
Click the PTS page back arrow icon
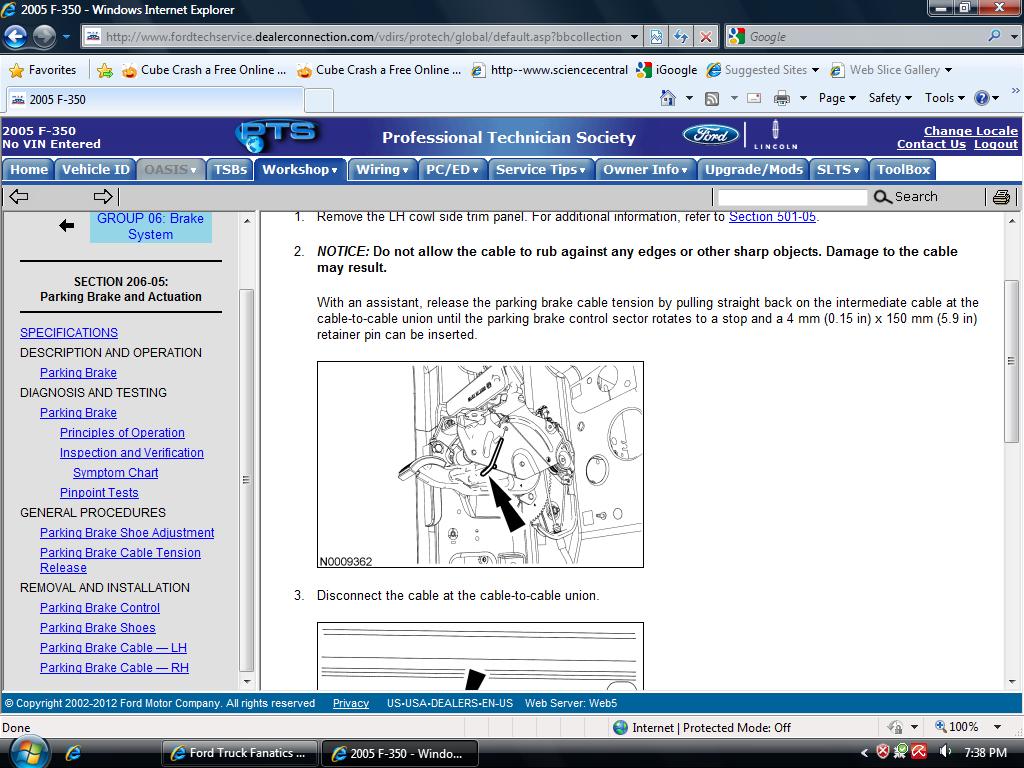pyautogui.click(x=19, y=196)
